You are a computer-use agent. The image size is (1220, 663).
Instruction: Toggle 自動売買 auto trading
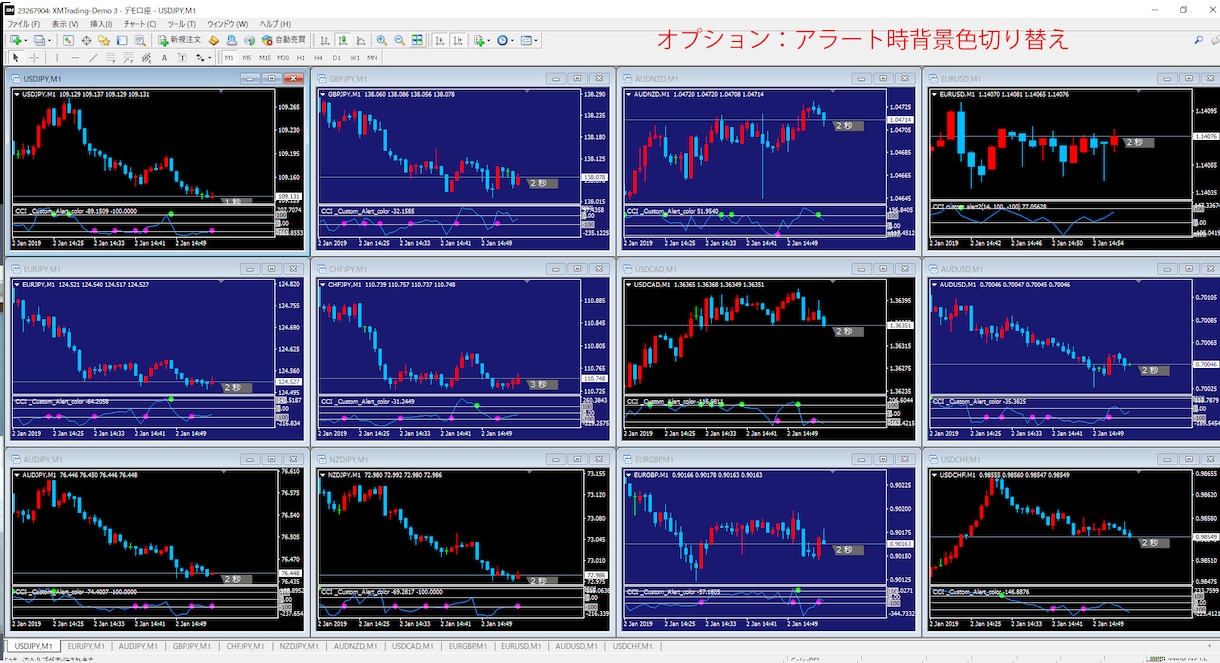tap(284, 40)
